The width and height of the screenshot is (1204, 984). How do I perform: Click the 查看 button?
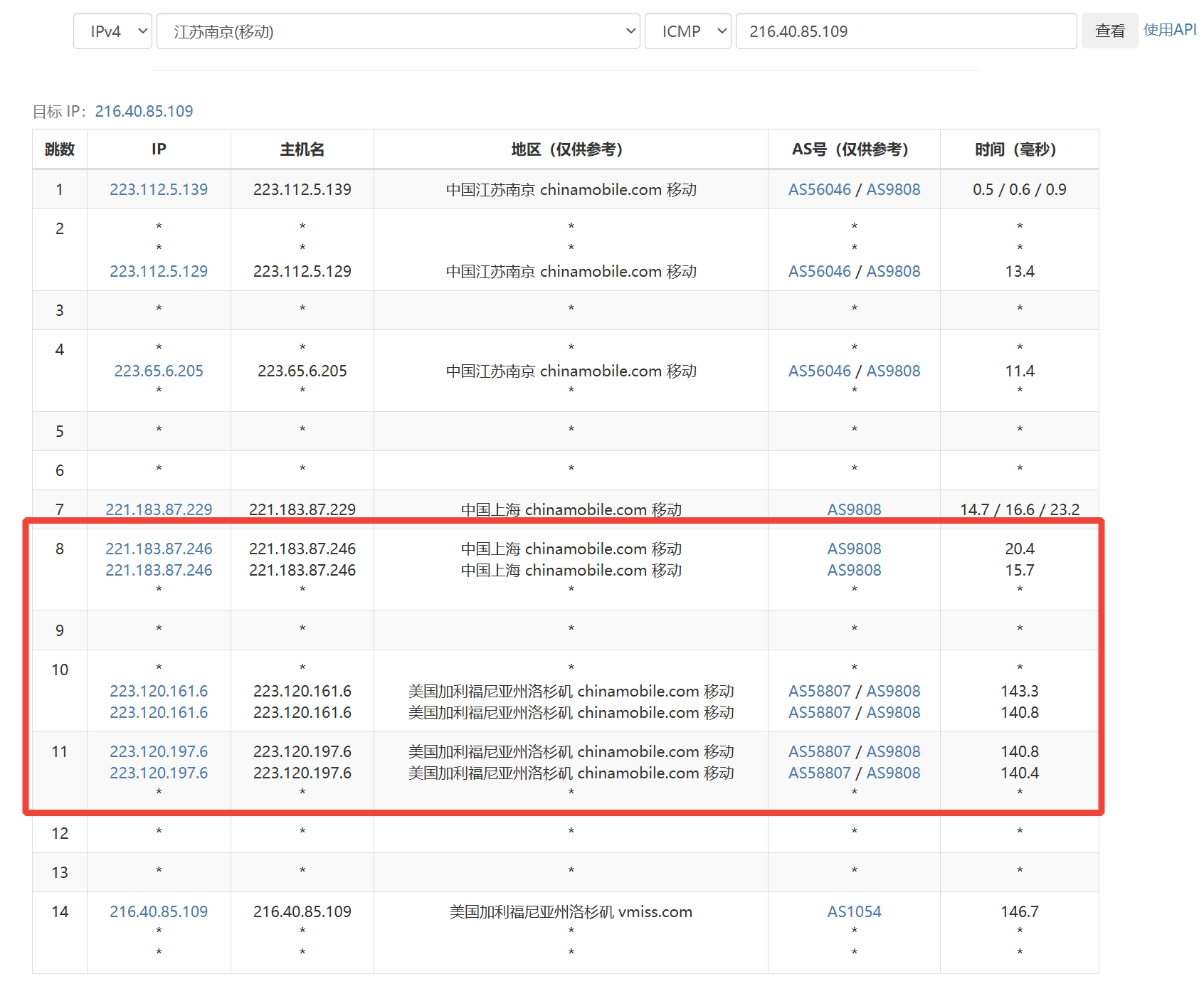(x=1109, y=31)
